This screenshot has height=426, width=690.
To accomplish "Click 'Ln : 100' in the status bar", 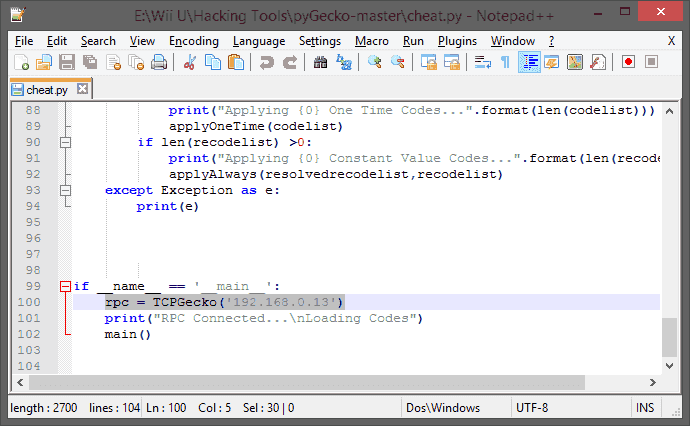I will [x=166, y=408].
